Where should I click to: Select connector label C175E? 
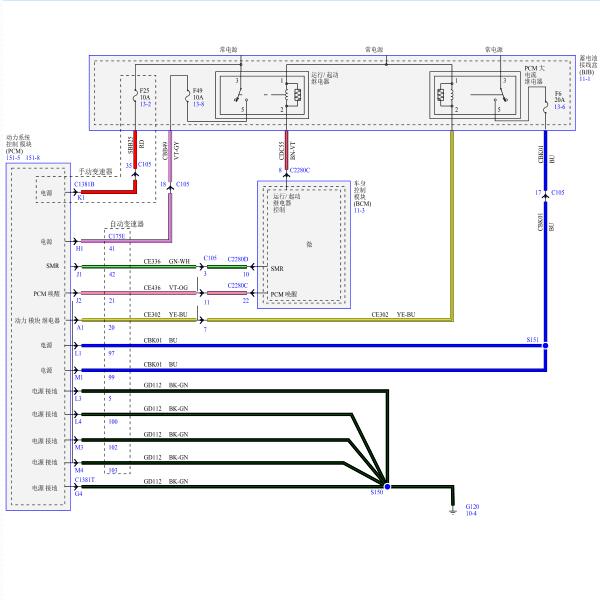click(117, 236)
